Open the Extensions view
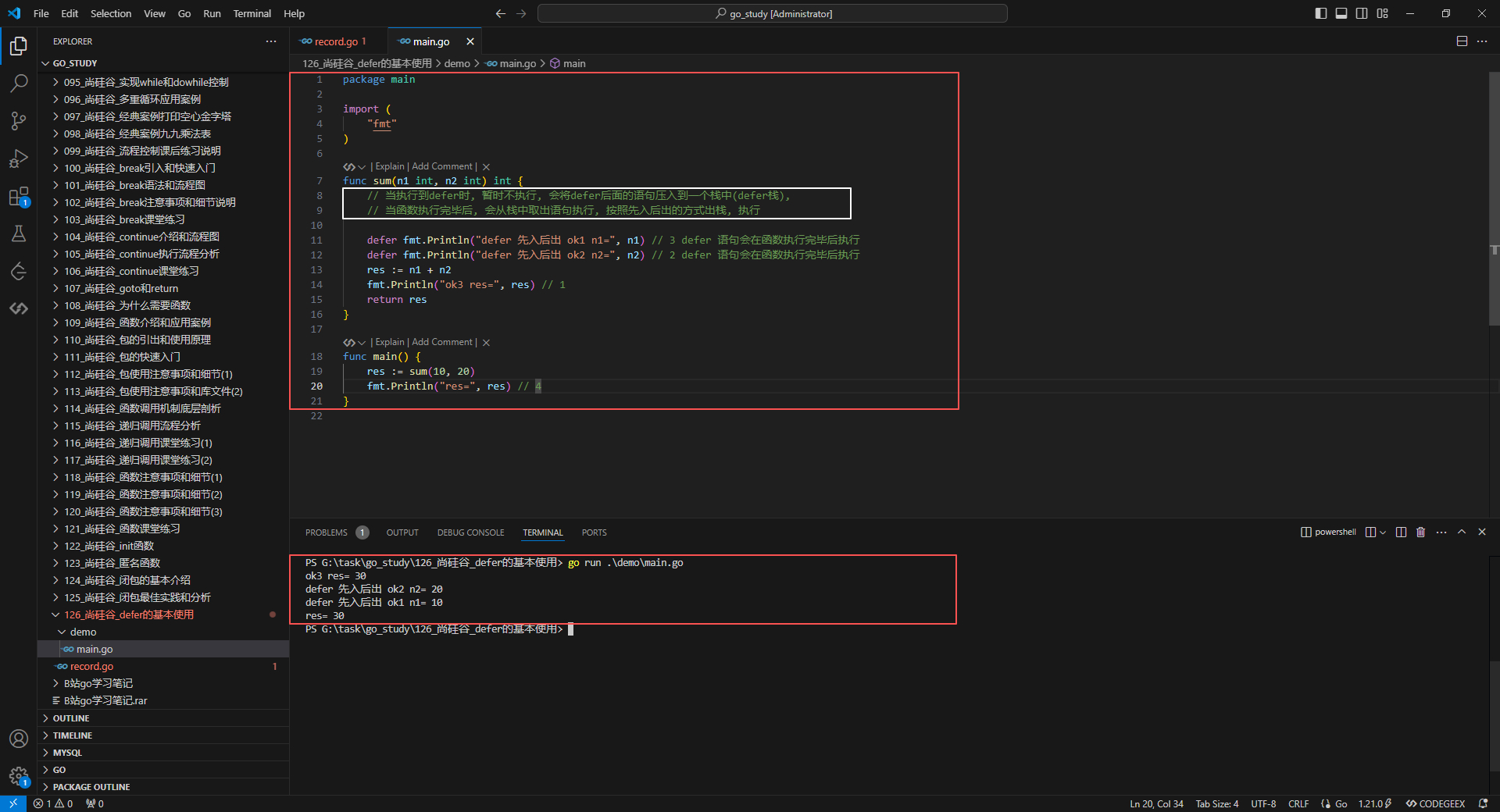The image size is (1500, 812). pos(19,196)
